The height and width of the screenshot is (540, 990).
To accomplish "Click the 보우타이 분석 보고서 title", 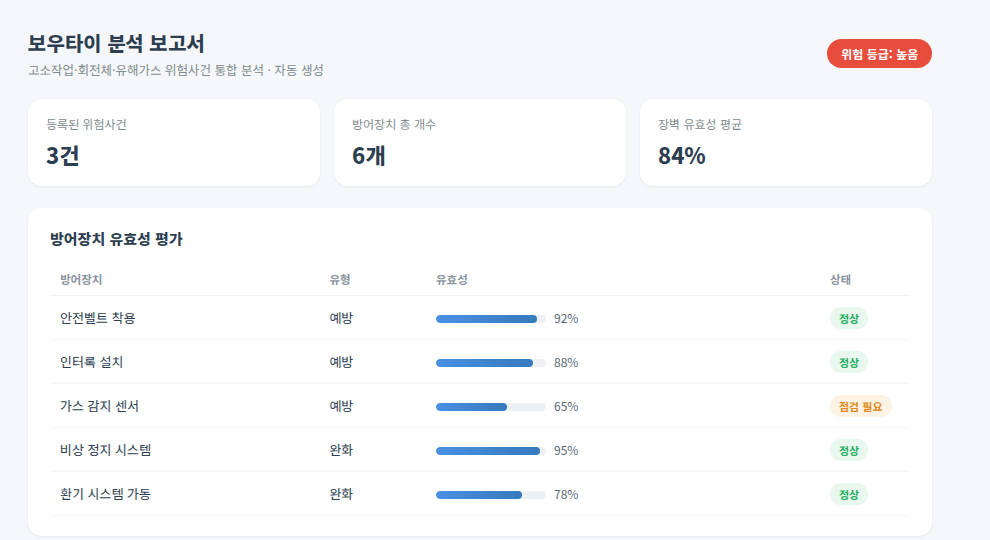I will coord(116,44).
